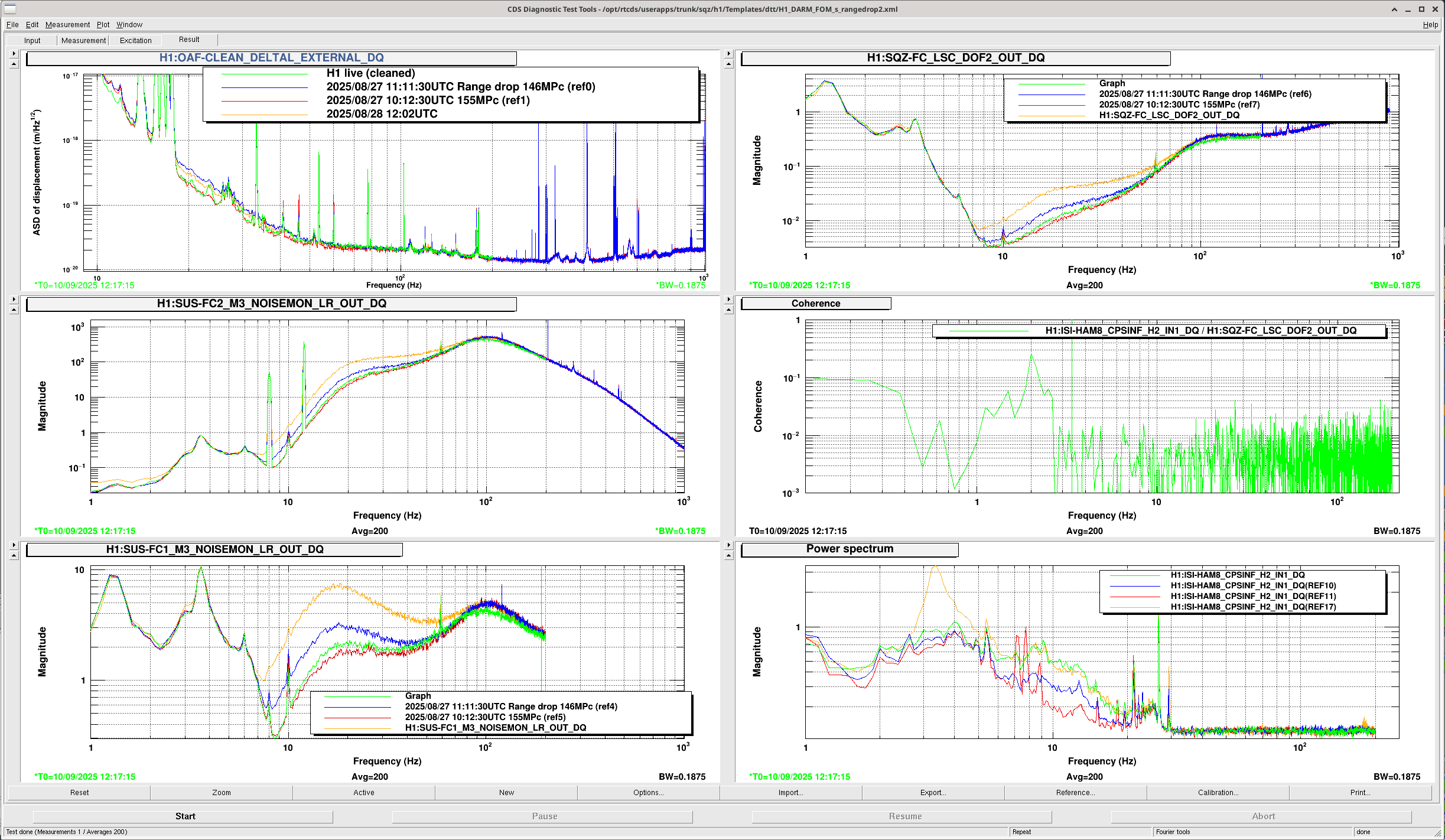
Task: Switch to the Excitation tab
Action: 135,40
